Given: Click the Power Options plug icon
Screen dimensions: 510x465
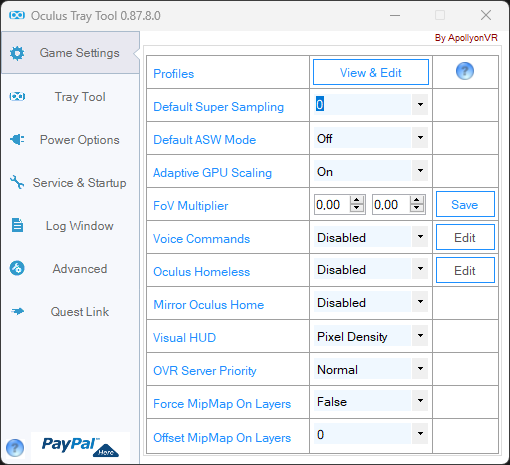Looking at the screenshot, I should point(17,139).
